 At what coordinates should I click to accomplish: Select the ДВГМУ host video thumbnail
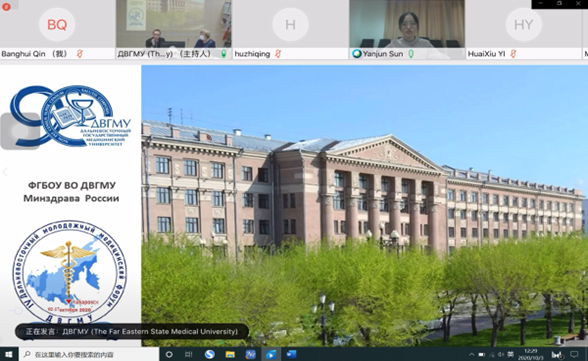[174, 24]
